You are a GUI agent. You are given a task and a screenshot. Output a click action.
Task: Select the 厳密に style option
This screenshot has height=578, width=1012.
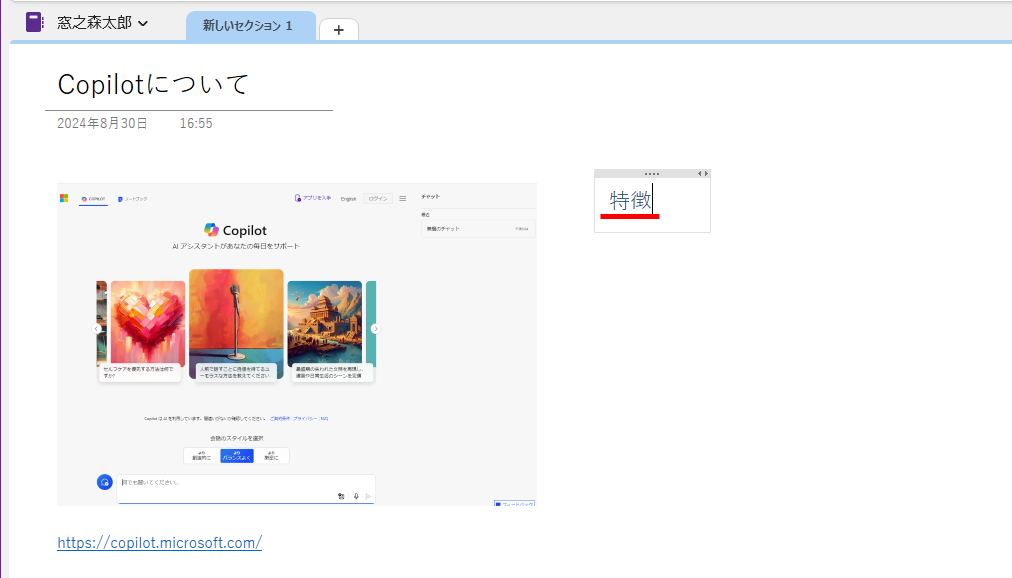pyautogui.click(x=271, y=456)
